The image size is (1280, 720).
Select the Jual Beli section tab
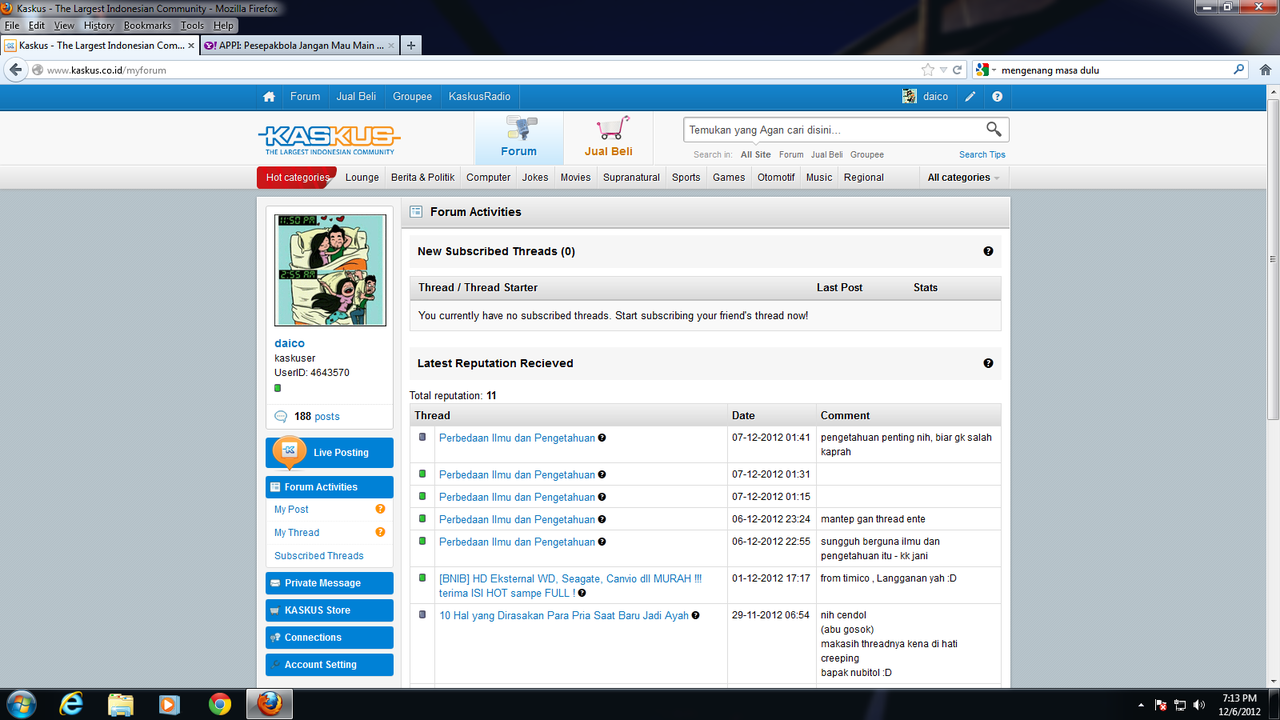click(608, 138)
